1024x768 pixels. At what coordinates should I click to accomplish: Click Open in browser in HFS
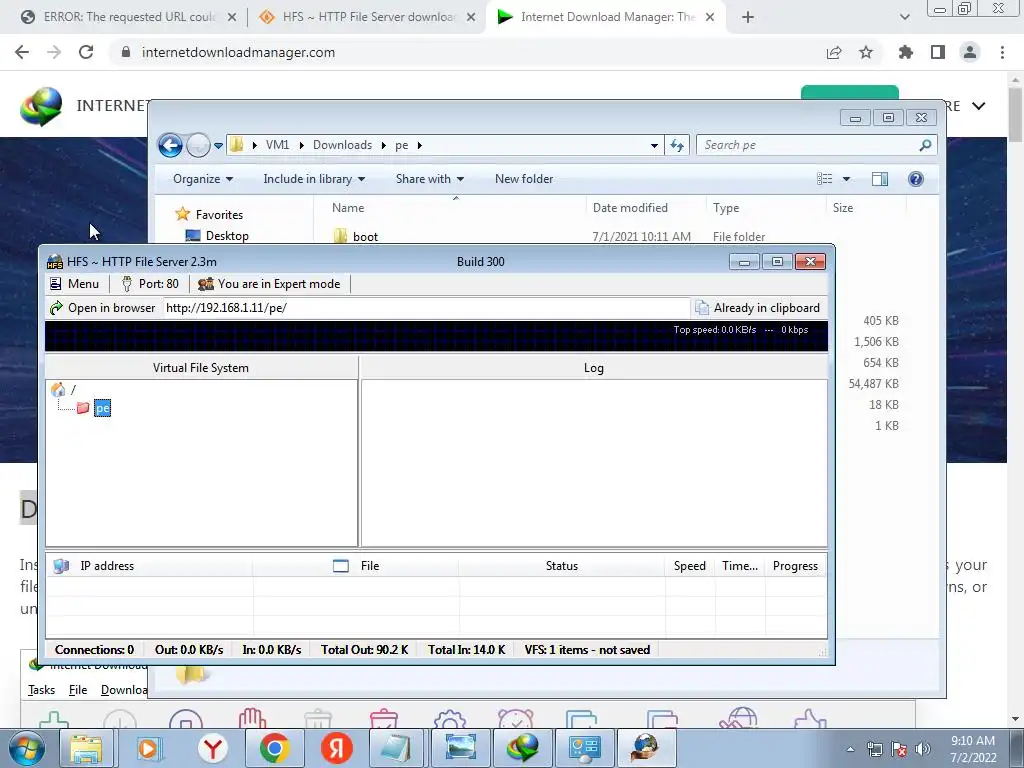coord(103,308)
